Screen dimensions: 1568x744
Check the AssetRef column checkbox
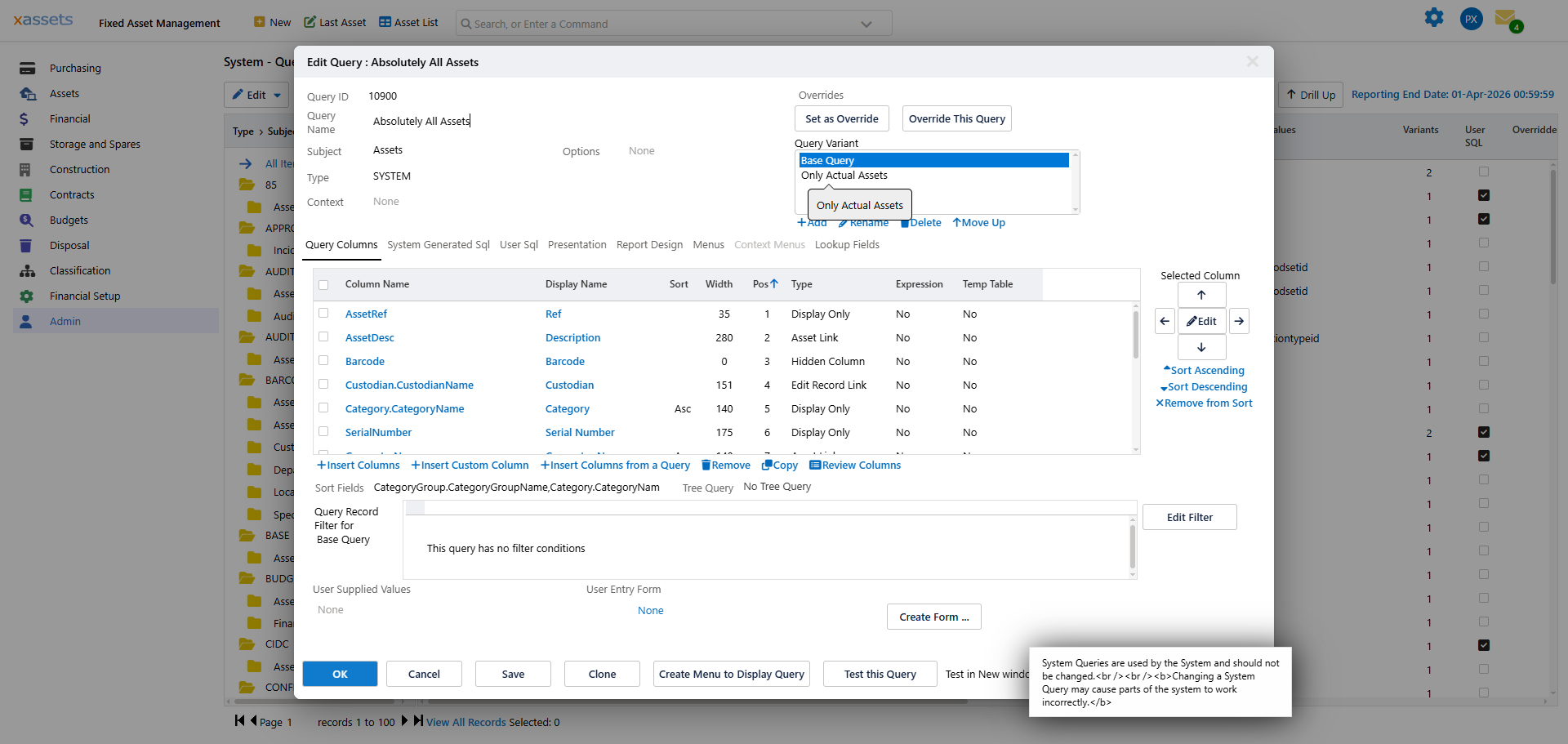(x=323, y=314)
